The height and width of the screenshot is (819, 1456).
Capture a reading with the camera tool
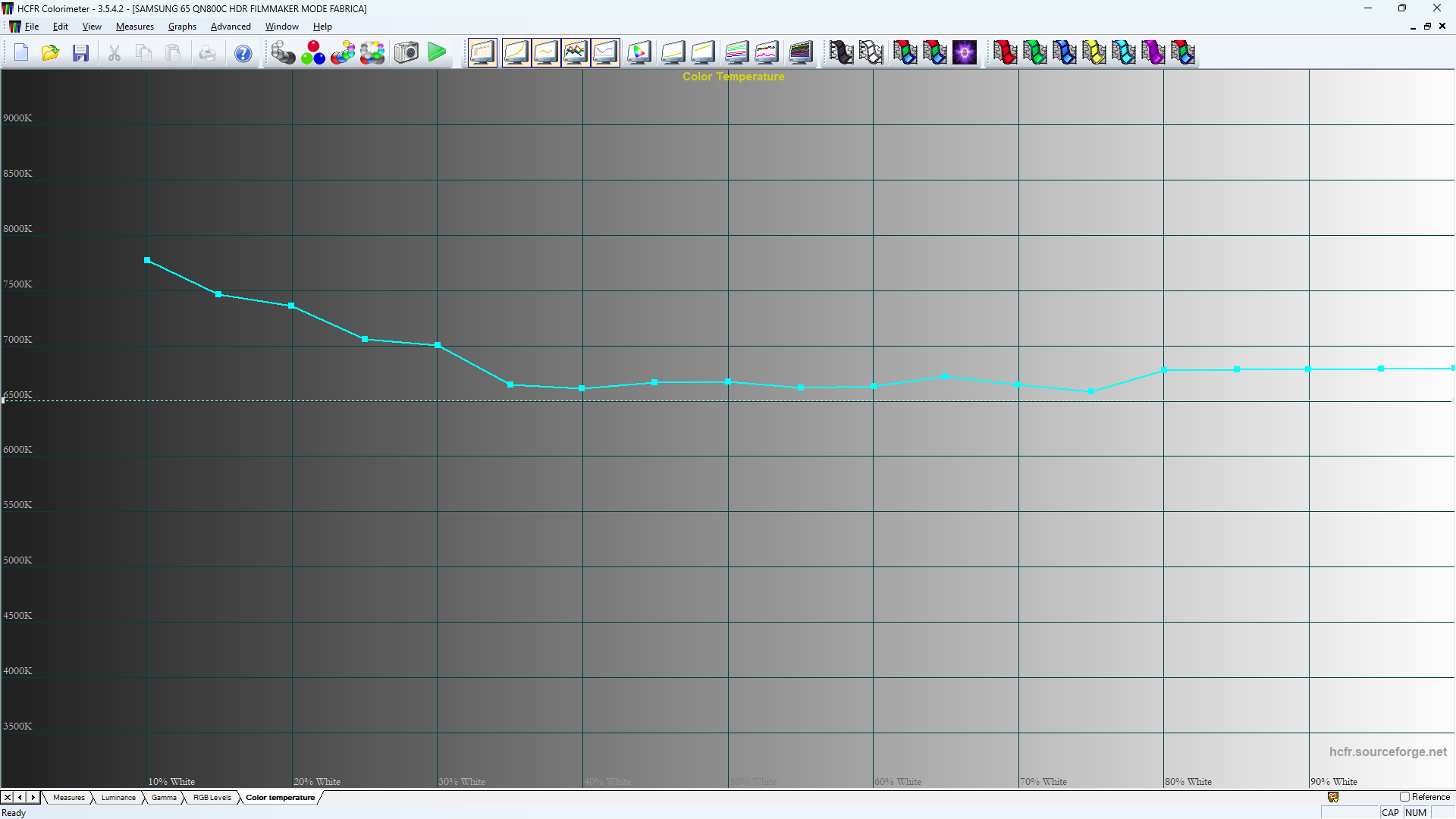point(406,52)
